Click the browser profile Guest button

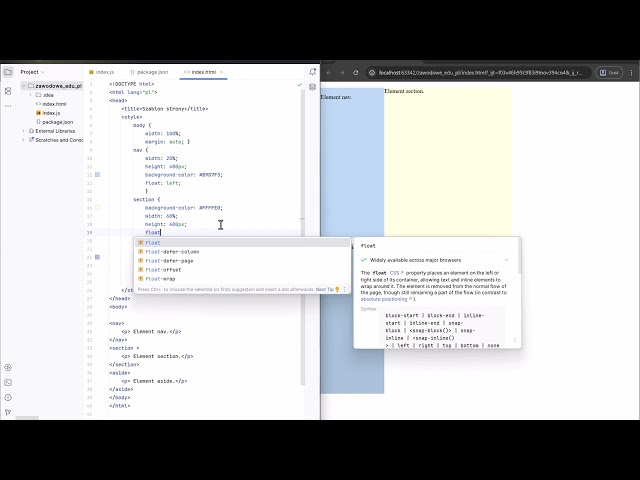pyautogui.click(x=609, y=73)
